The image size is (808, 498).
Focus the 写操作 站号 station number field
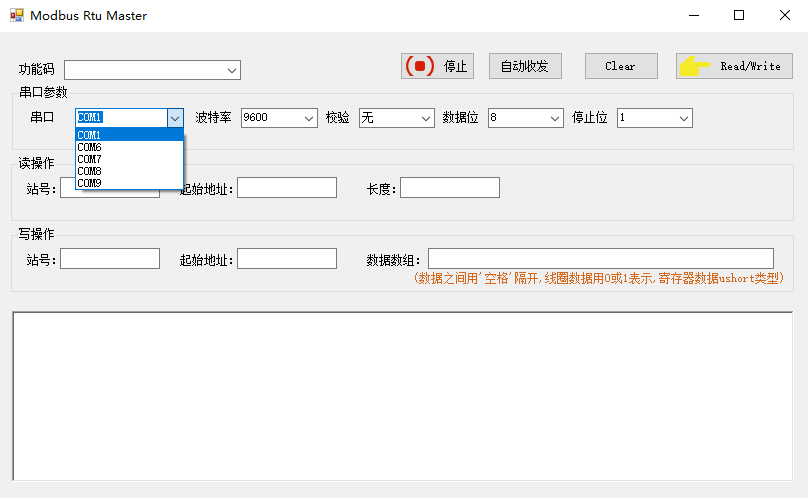tap(110, 259)
